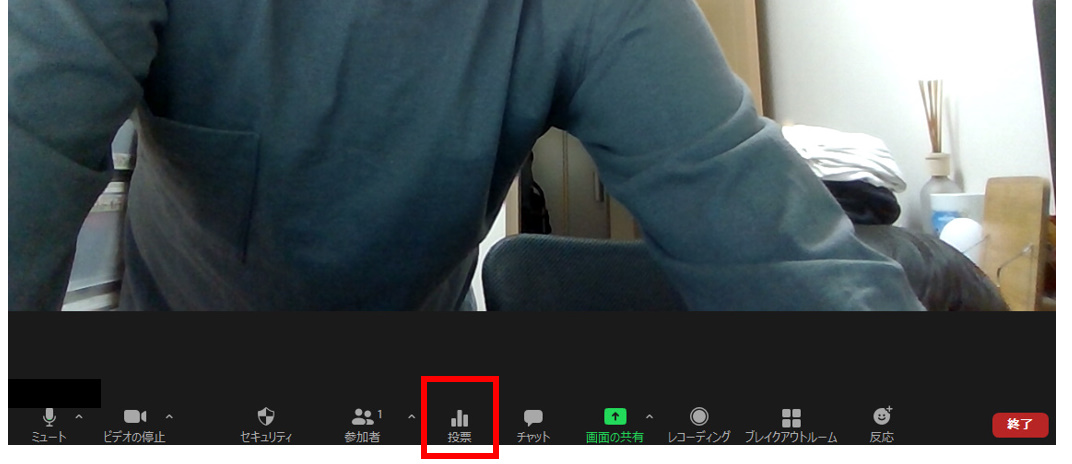This screenshot has width=1072, height=464.
Task: Toggle recording with レコーディング circle icon
Action: (699, 417)
